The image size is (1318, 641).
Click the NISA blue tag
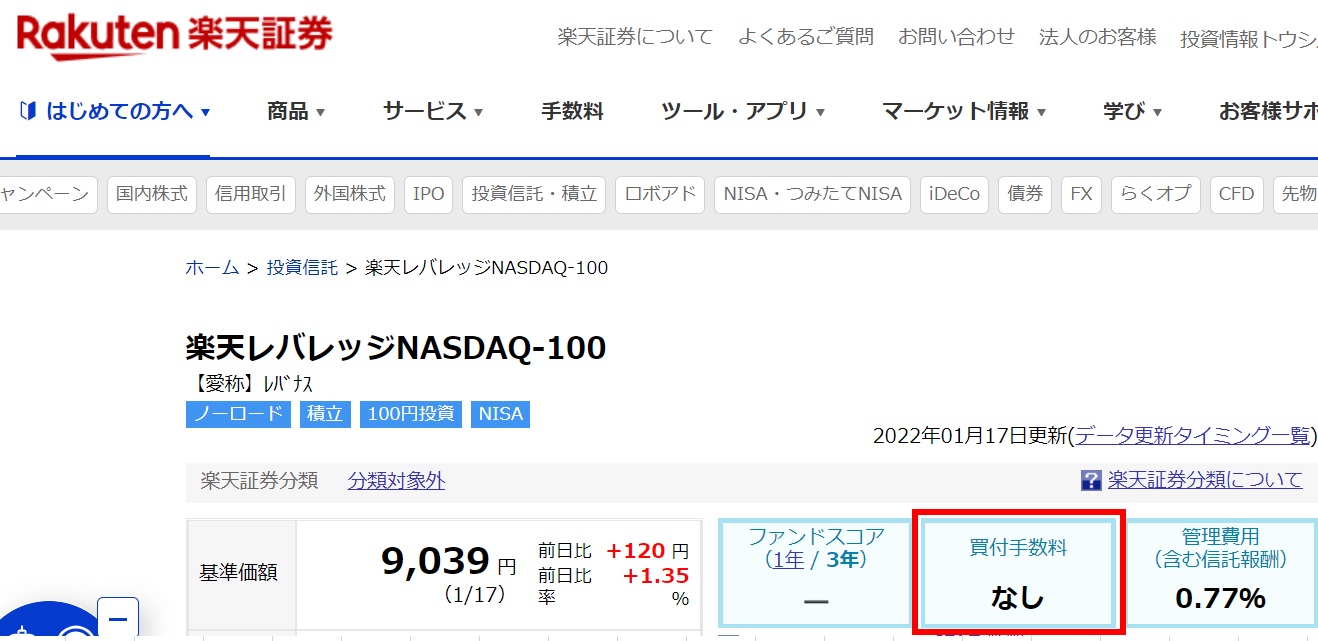[x=500, y=414]
